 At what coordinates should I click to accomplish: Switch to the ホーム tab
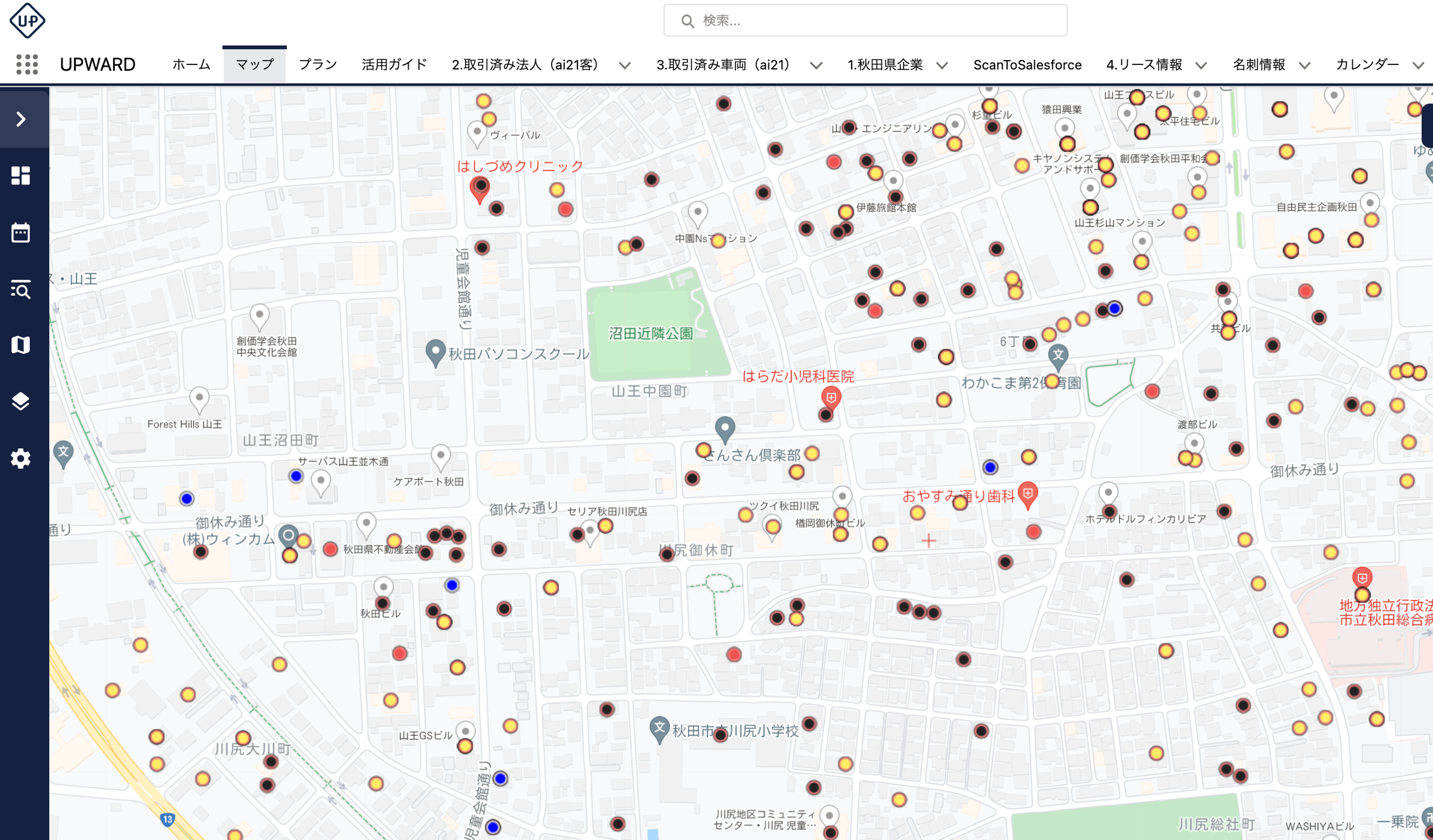point(191,64)
